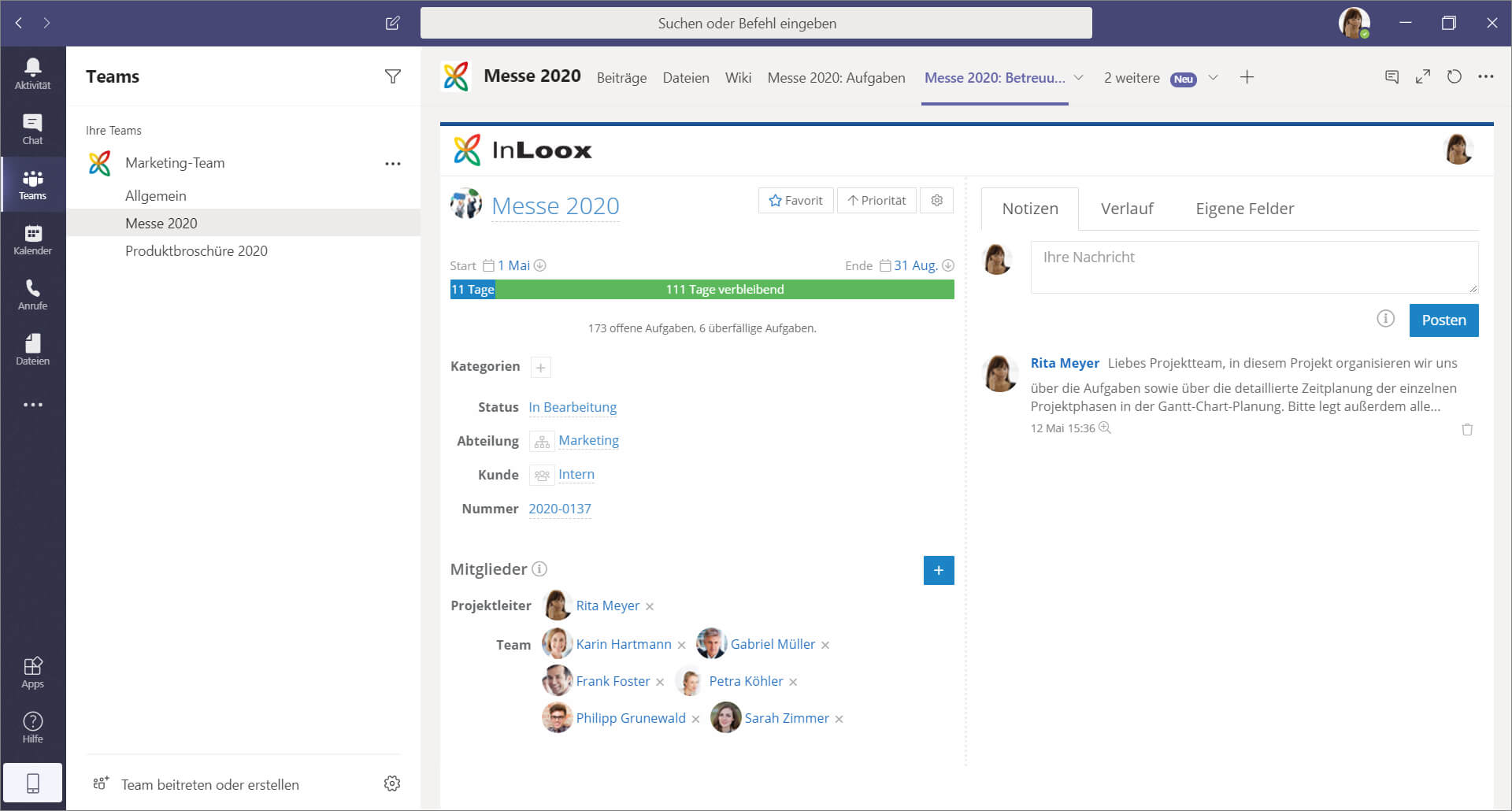
Task: Click the mobile app download icon
Action: [32, 783]
